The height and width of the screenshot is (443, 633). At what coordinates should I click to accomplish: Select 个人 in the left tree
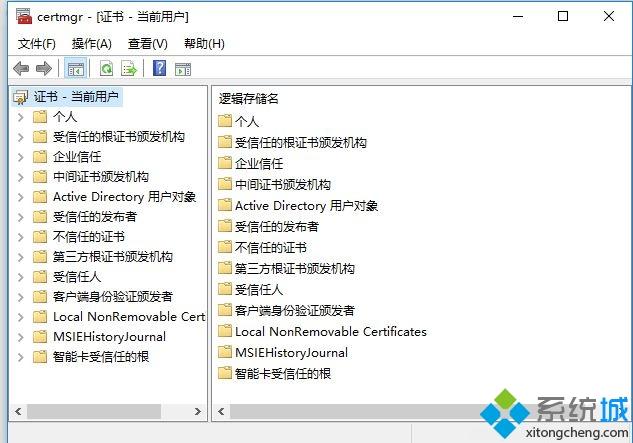pyautogui.click(x=65, y=117)
